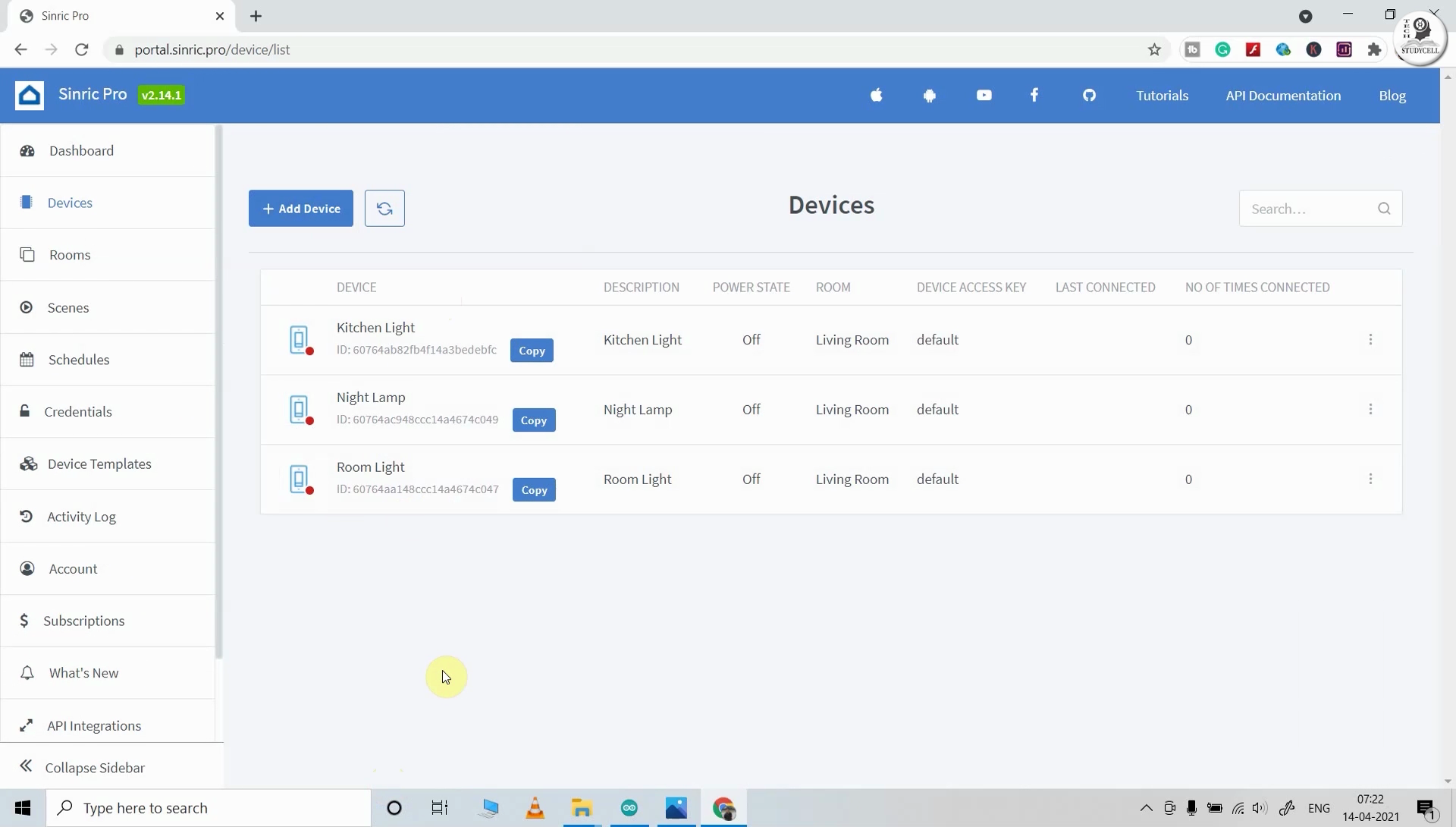Screen dimensions: 1456x827
Task: Open the Tutorials page
Action: pyautogui.click(x=1161, y=96)
